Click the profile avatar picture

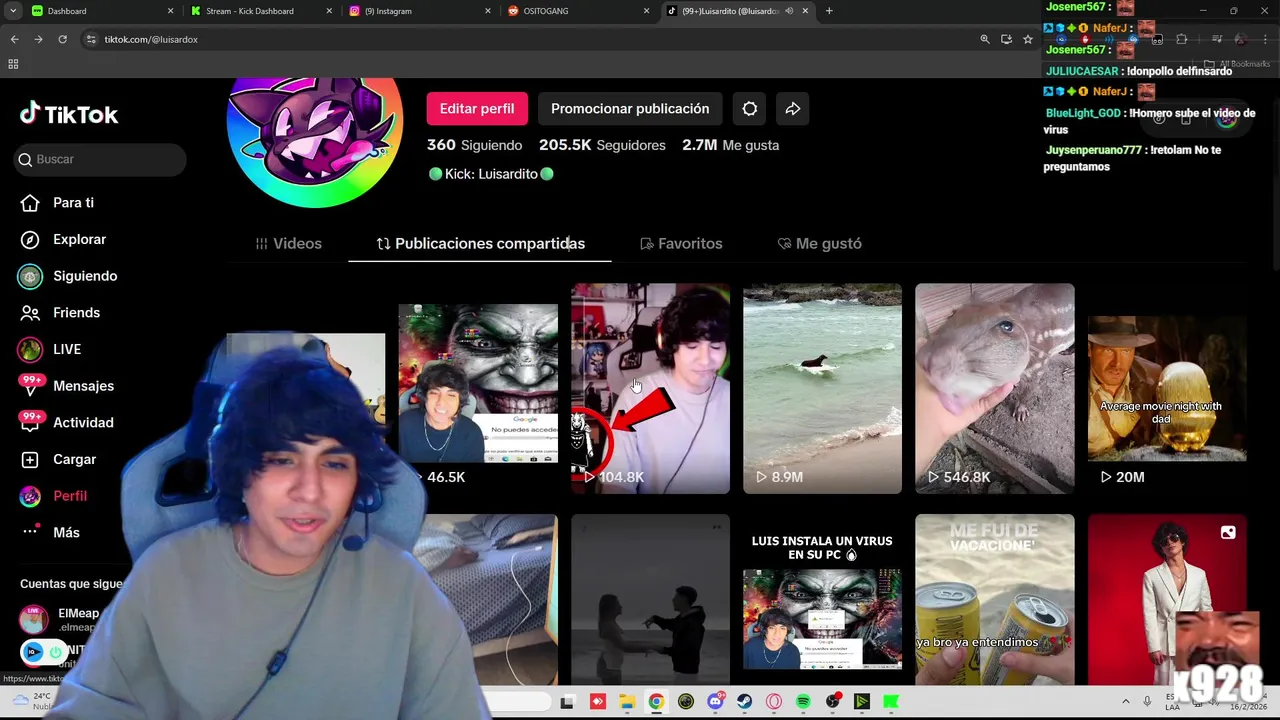tap(315, 130)
